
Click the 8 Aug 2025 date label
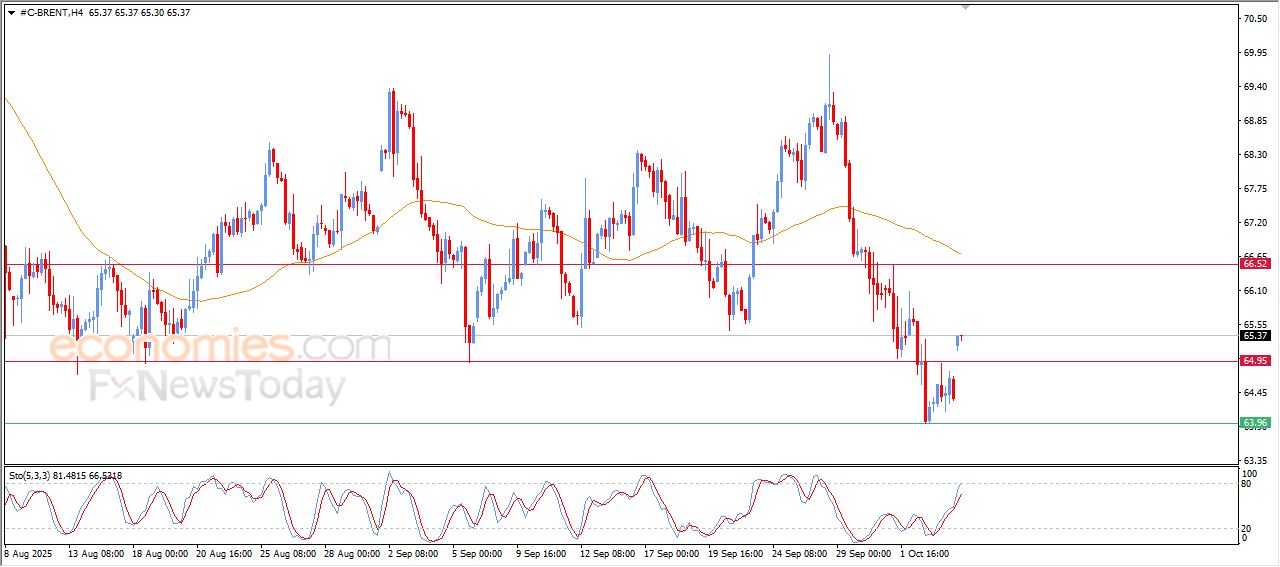click(x=27, y=552)
